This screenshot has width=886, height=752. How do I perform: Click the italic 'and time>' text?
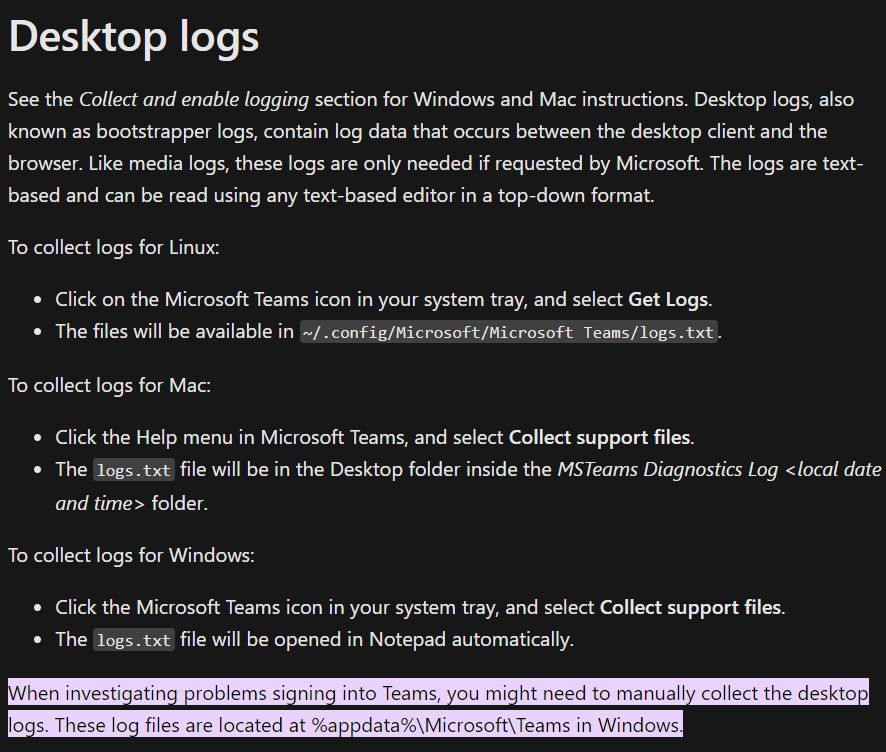coord(100,503)
